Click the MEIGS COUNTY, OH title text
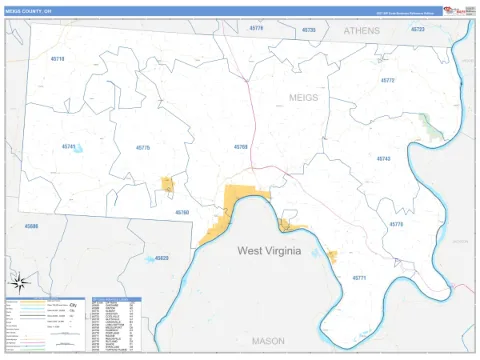Viewport: 480px width, 360px height. click(28, 11)
